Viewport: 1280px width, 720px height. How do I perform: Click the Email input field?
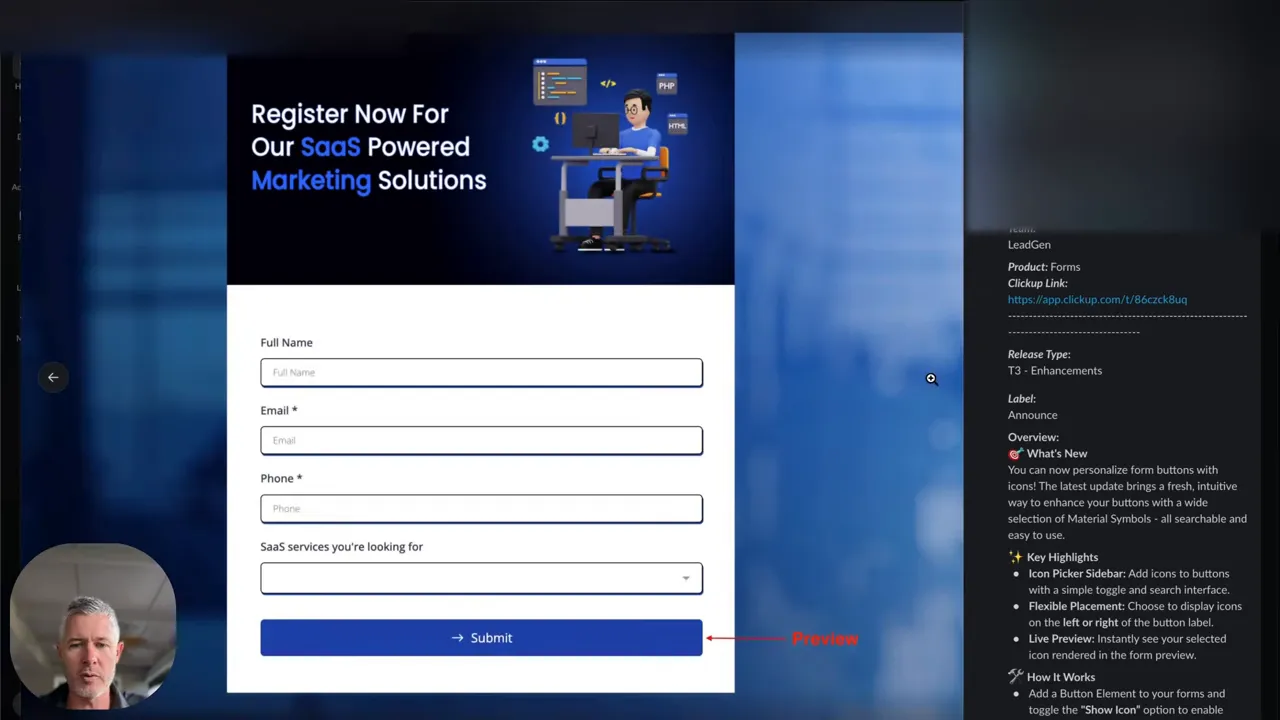click(x=481, y=440)
